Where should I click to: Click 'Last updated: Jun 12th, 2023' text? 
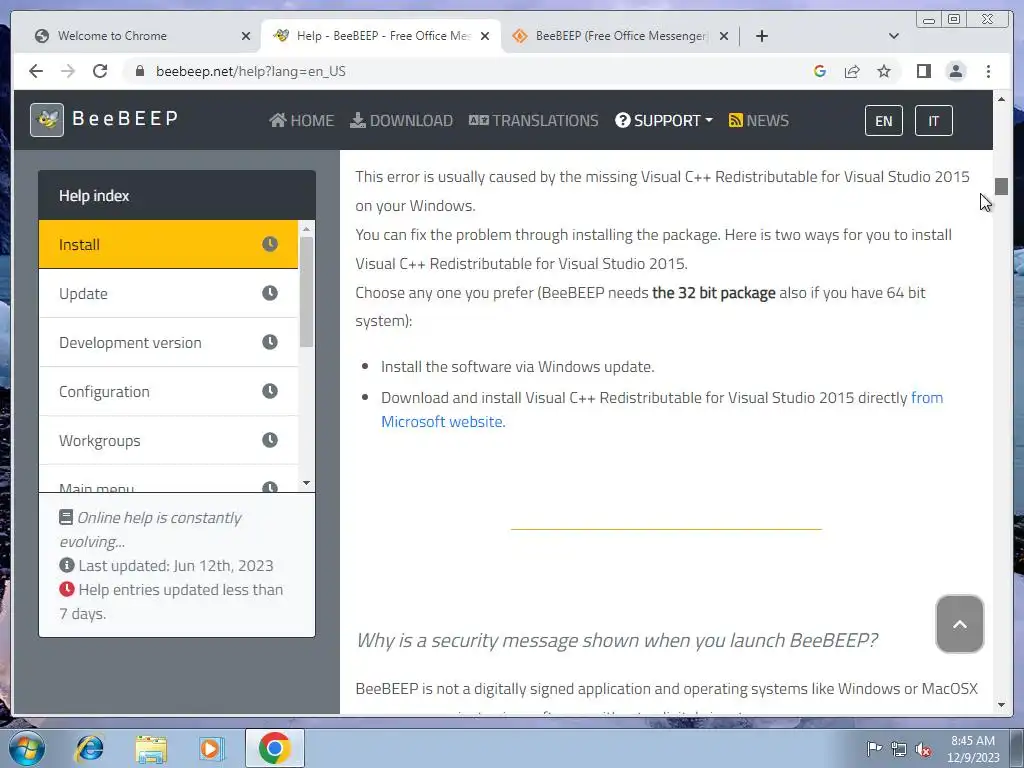point(176,566)
